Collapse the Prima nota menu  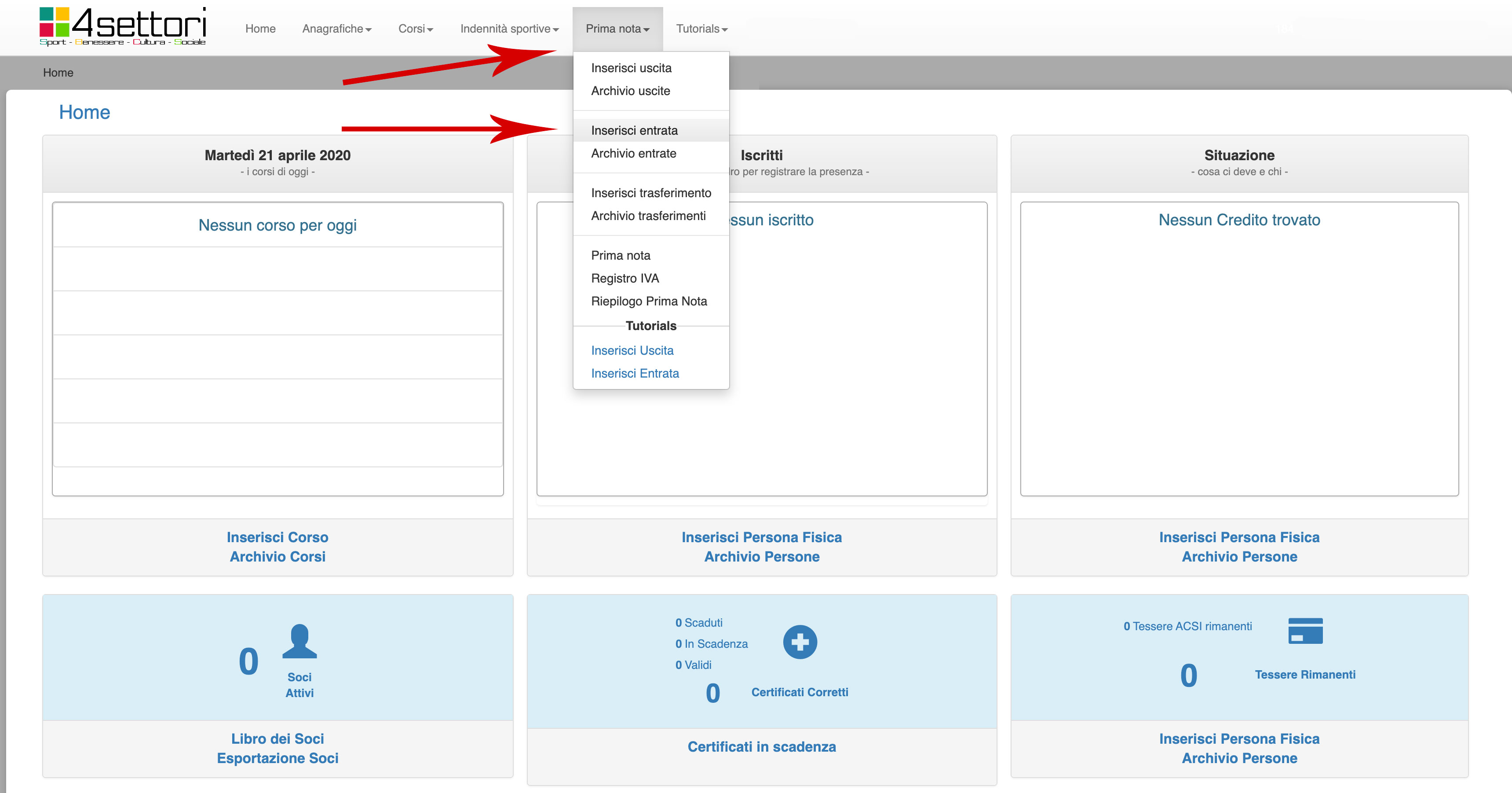point(617,29)
